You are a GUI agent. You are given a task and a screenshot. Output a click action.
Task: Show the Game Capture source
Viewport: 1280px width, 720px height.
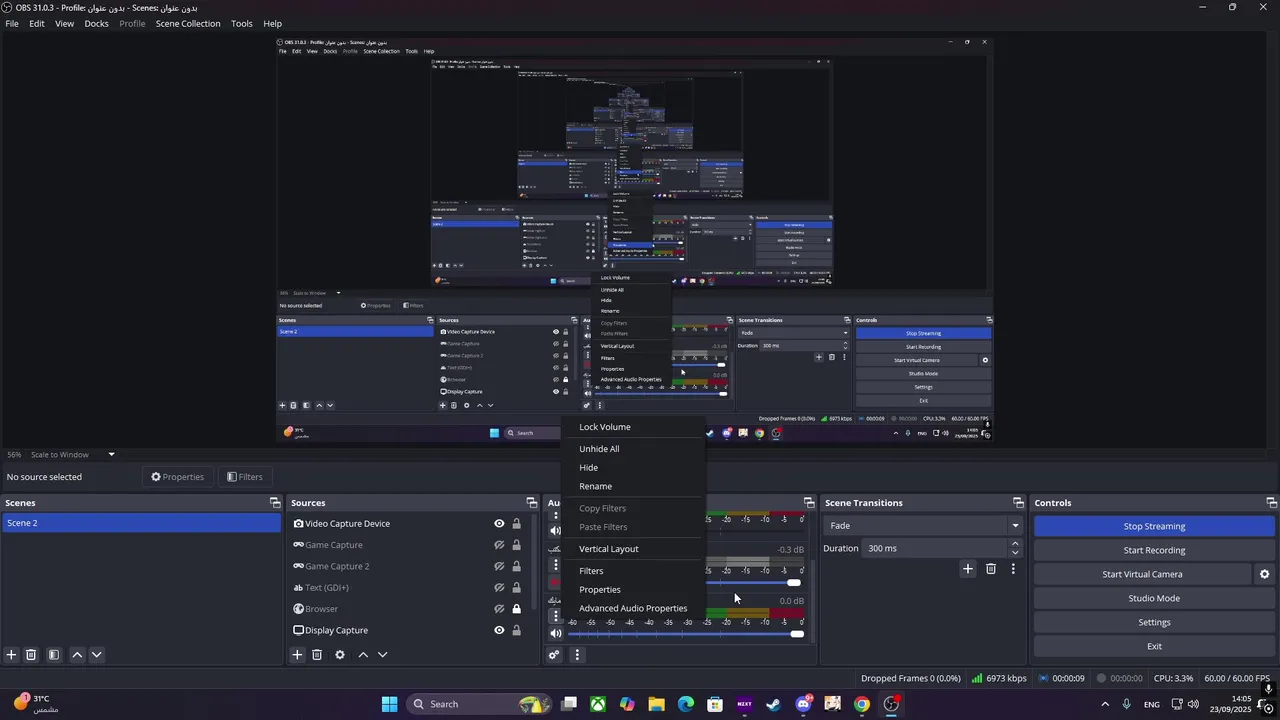[x=499, y=545]
